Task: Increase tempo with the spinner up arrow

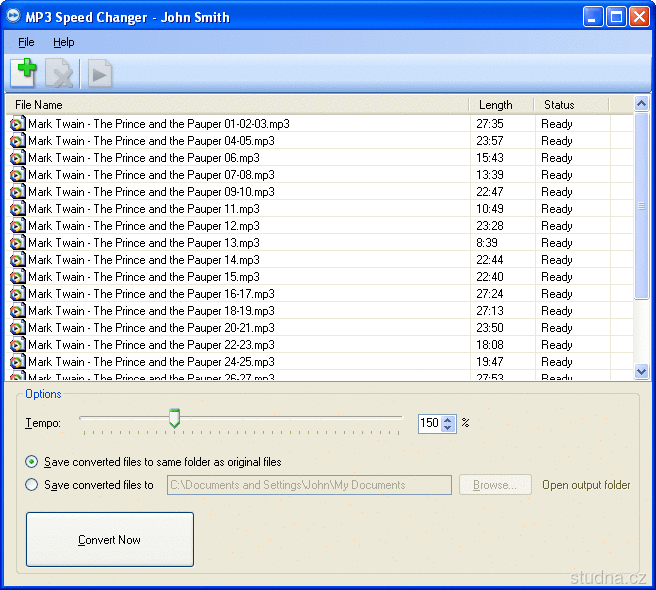Action: pyautogui.click(x=448, y=419)
